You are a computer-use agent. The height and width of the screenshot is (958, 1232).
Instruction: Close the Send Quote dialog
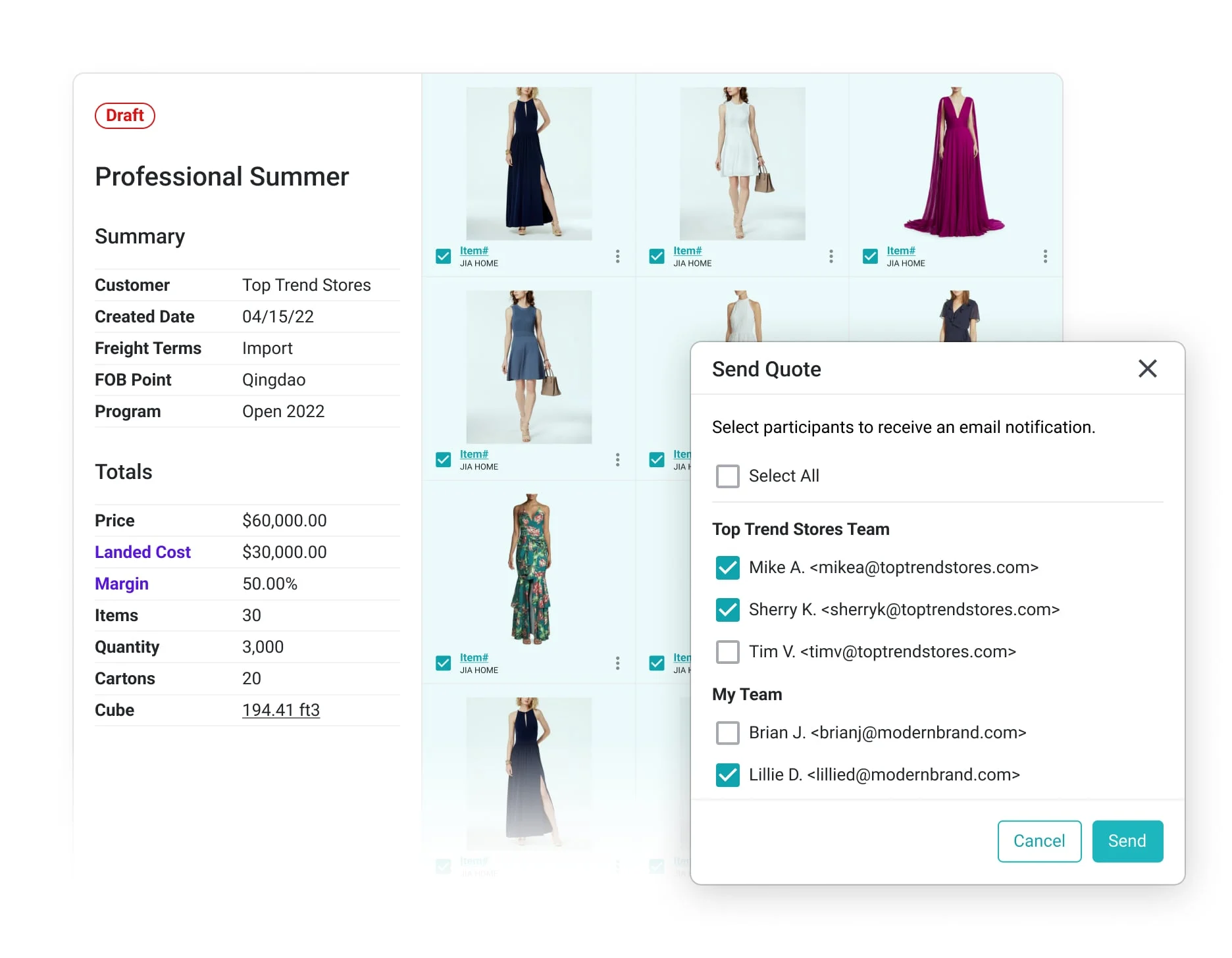pos(1147,368)
